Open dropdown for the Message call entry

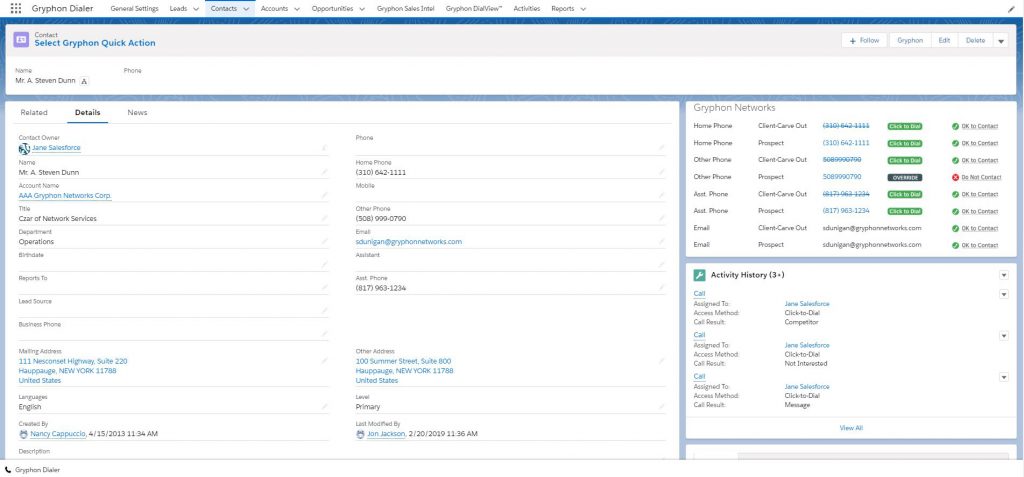1004,377
